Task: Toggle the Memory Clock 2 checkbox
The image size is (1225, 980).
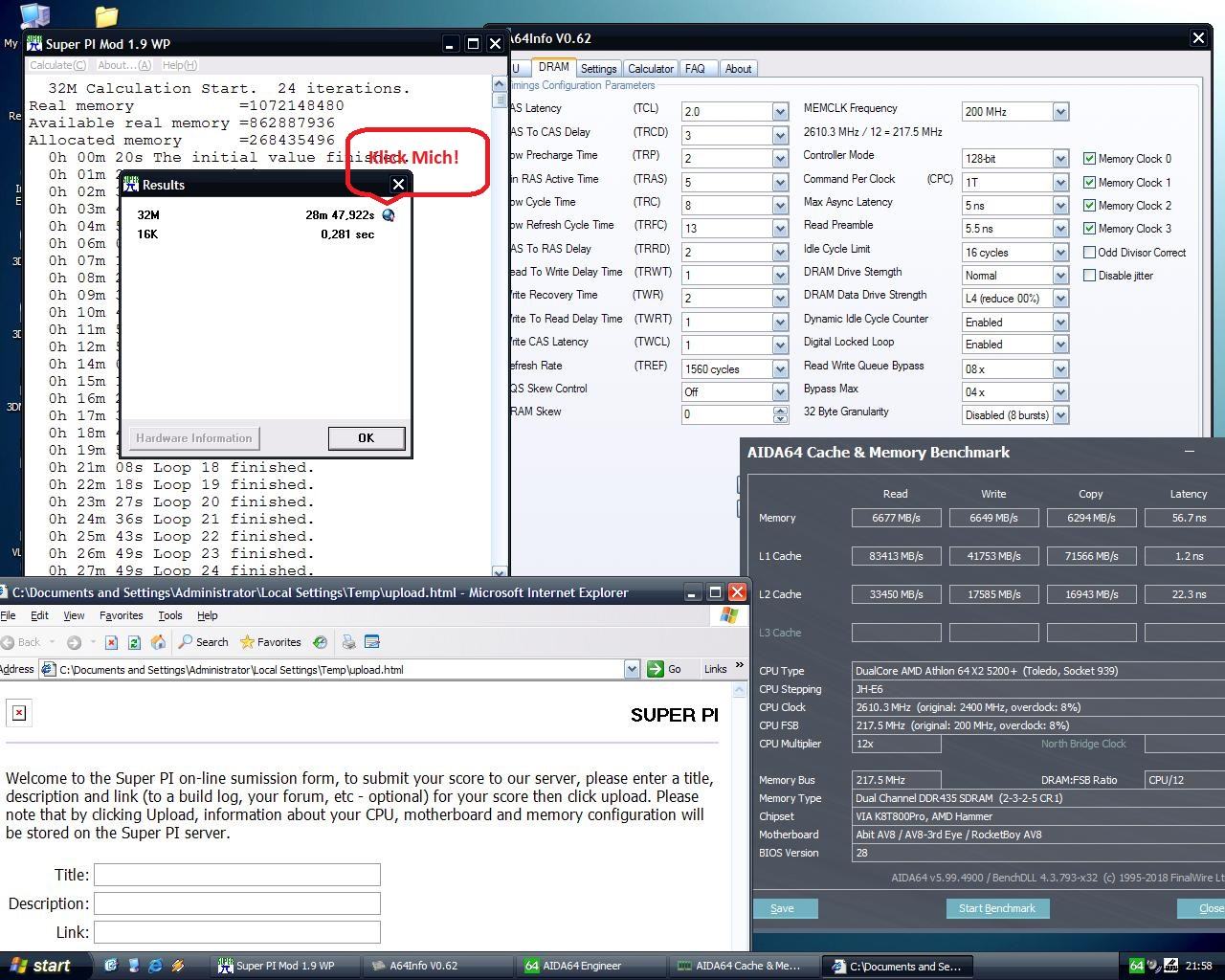Action: [1089, 205]
